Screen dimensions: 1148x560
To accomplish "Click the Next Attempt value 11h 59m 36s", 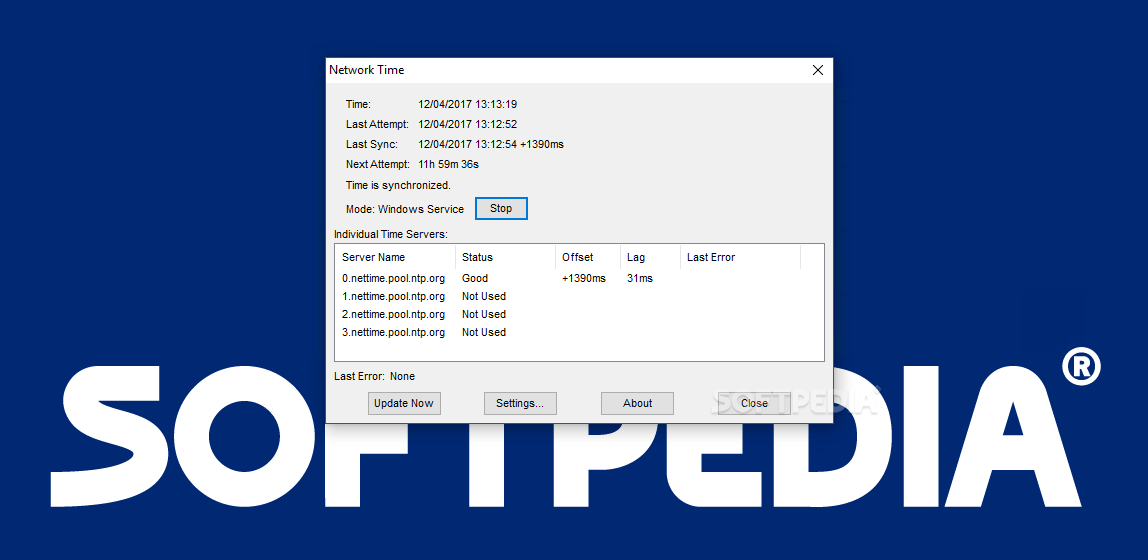I will [x=448, y=165].
